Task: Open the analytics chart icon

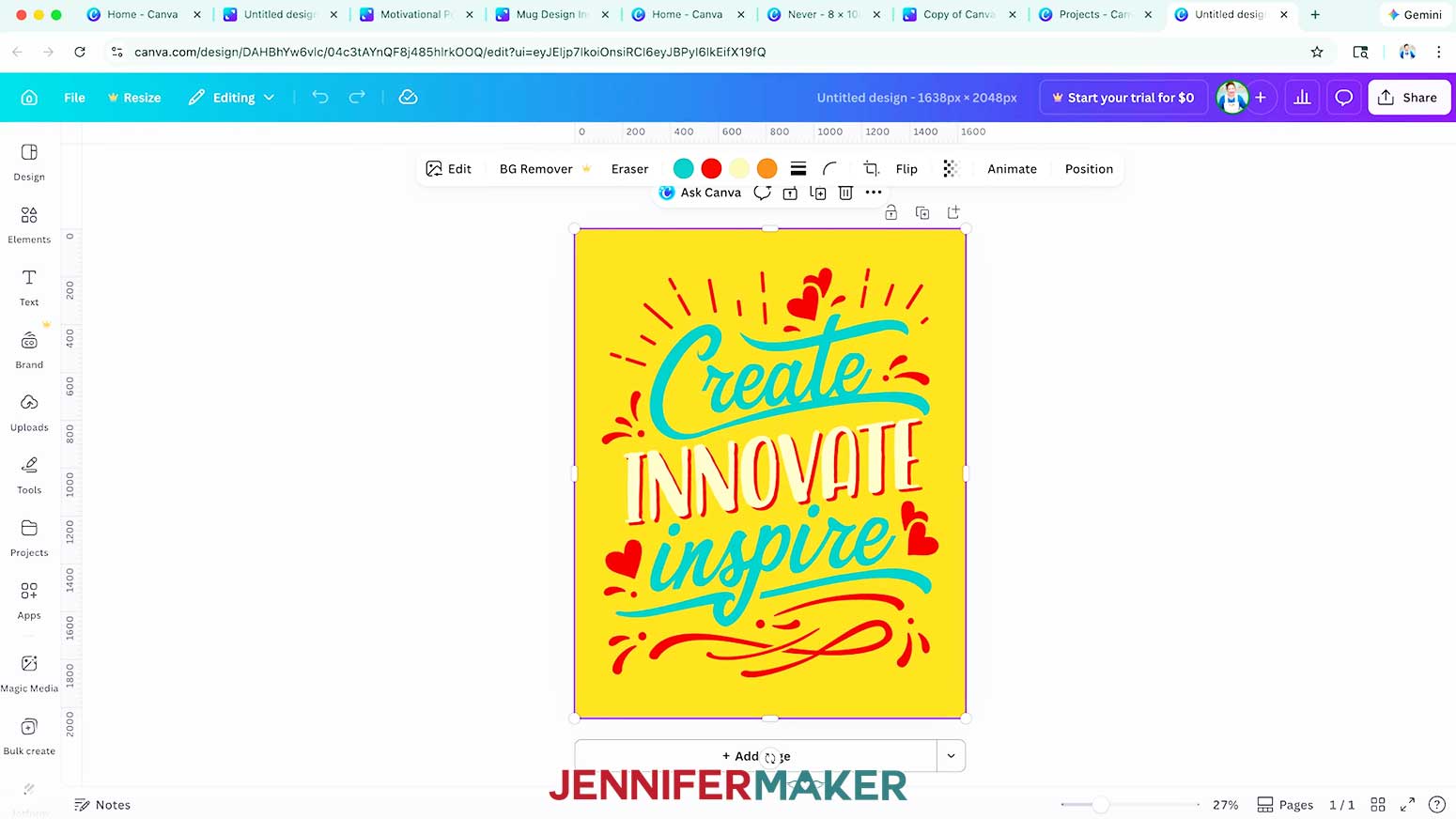Action: pos(1302,98)
